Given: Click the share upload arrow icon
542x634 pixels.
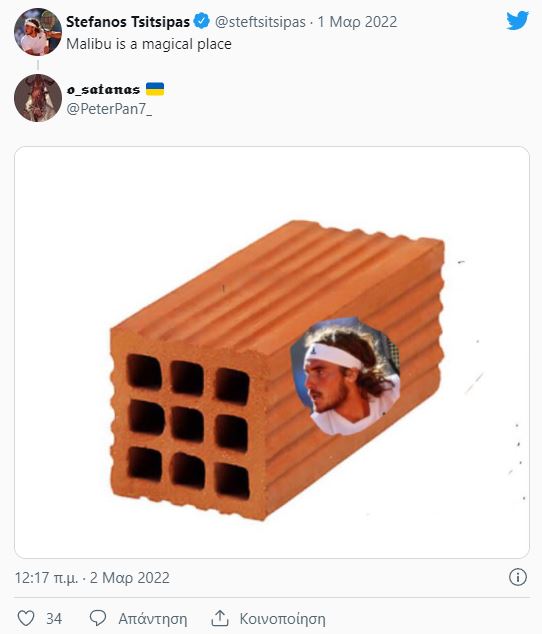Looking at the screenshot, I should coord(220,618).
